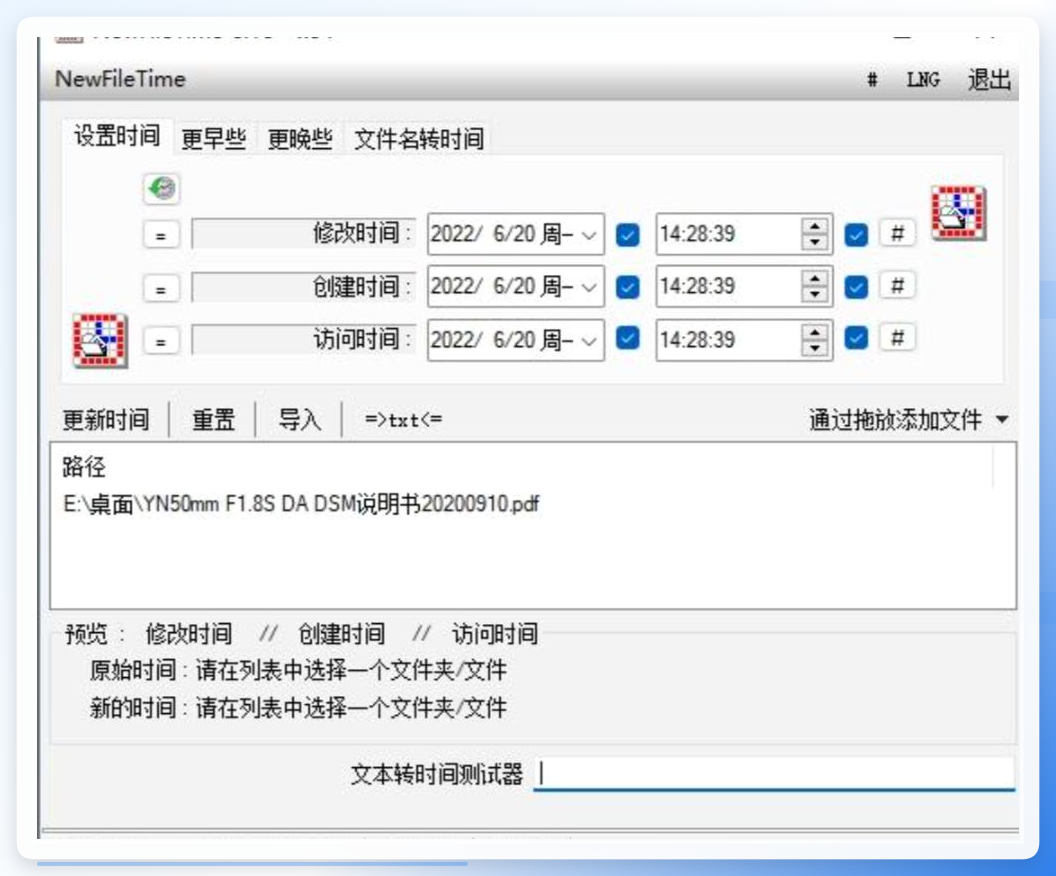Click the # button in 修改时间 row
Image resolution: width=1056 pixels, height=876 pixels.
(x=897, y=234)
